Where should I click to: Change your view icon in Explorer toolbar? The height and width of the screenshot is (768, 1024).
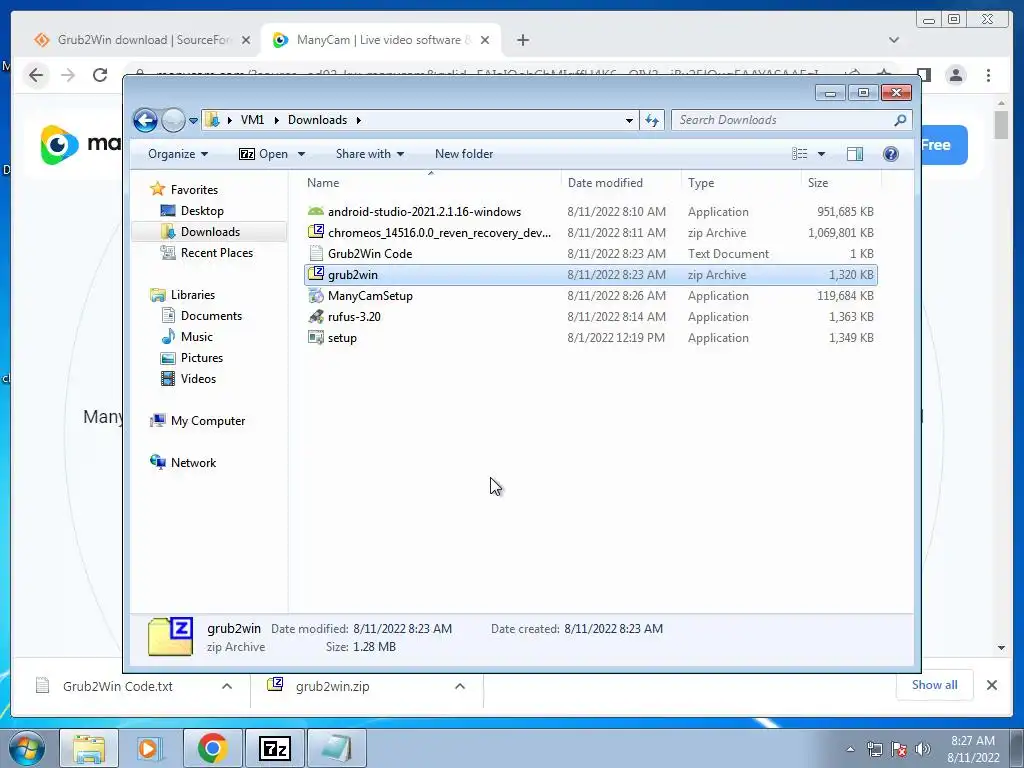click(x=799, y=154)
